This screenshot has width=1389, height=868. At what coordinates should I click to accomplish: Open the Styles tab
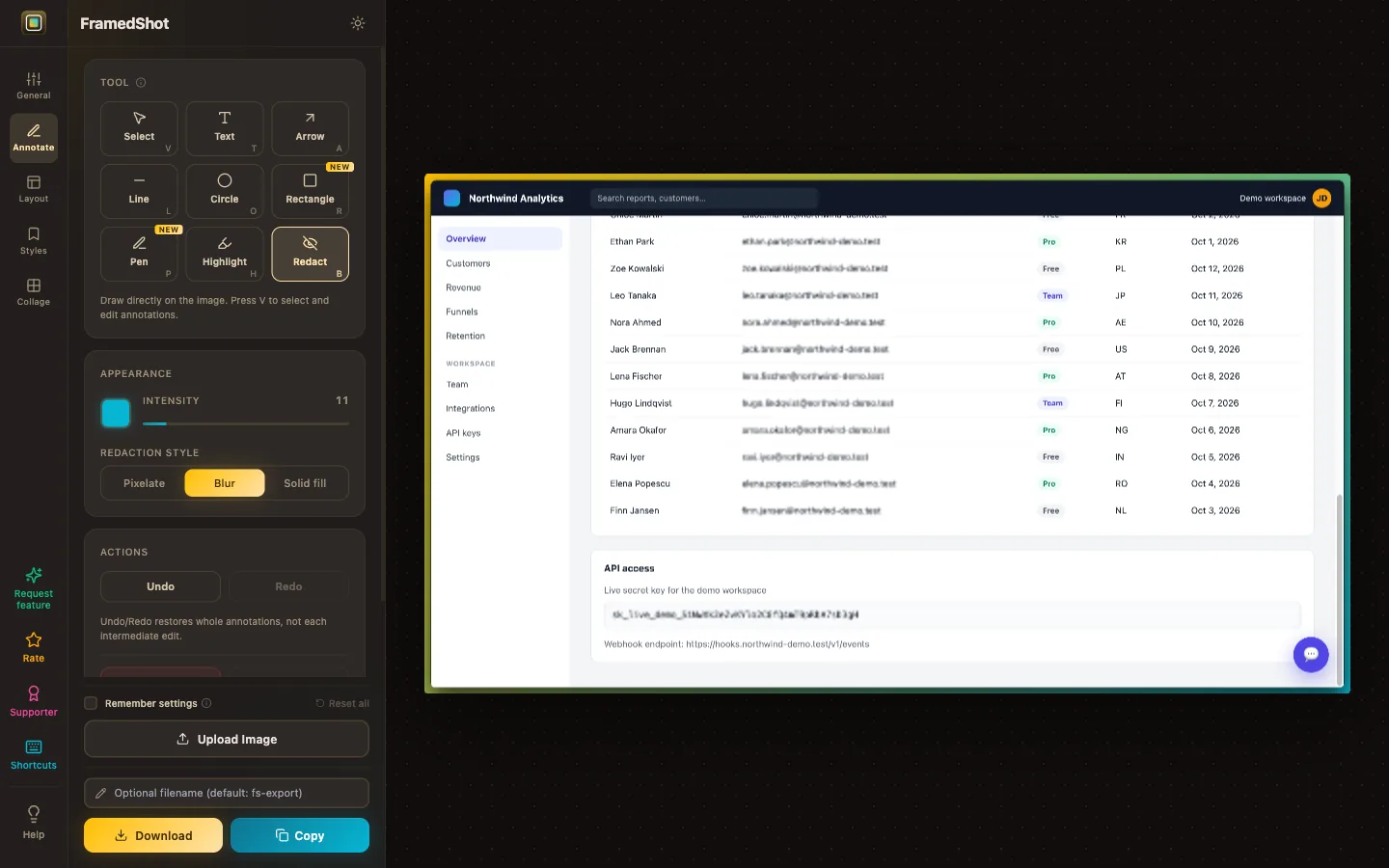(x=34, y=240)
